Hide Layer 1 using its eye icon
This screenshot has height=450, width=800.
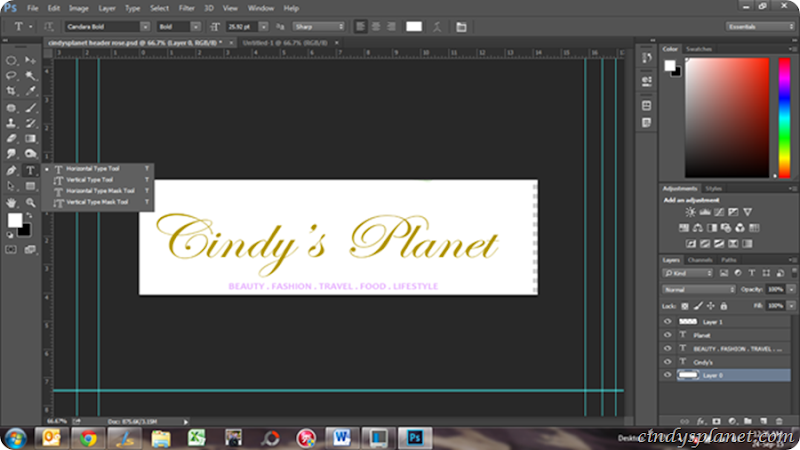(x=668, y=322)
